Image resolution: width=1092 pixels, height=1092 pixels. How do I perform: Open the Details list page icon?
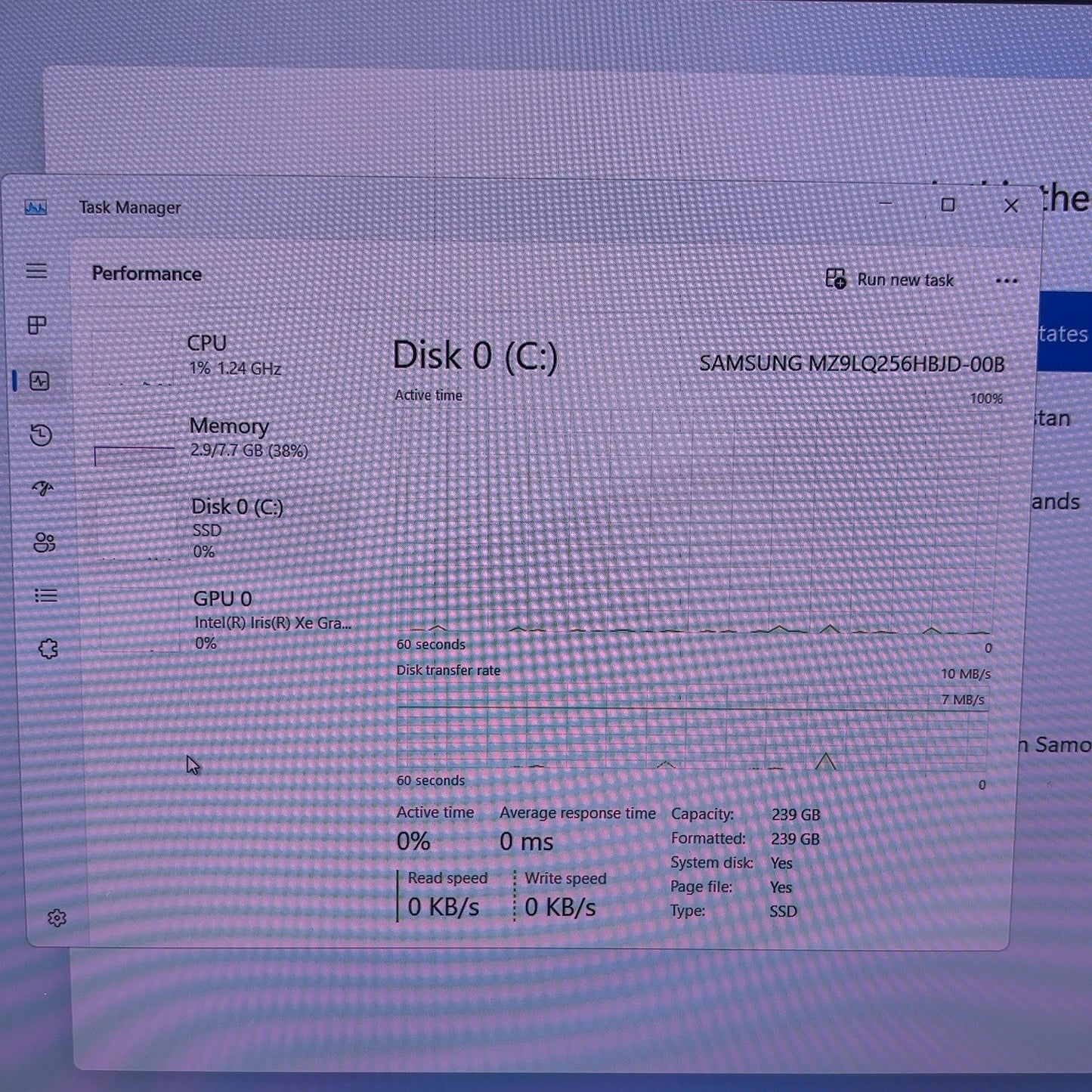(x=46, y=595)
